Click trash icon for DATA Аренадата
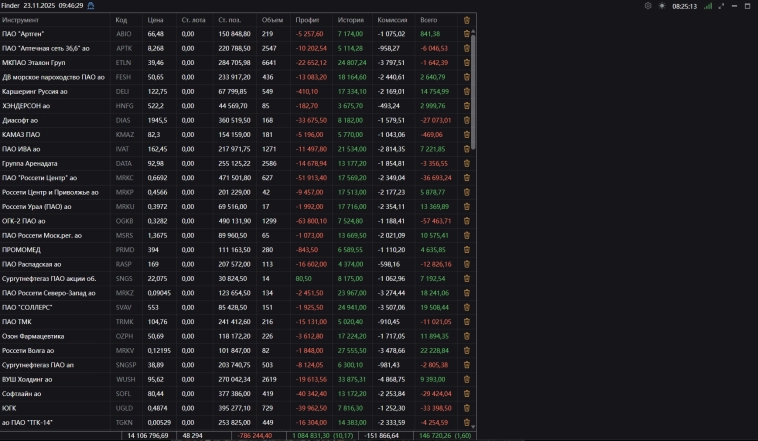 coord(466,163)
